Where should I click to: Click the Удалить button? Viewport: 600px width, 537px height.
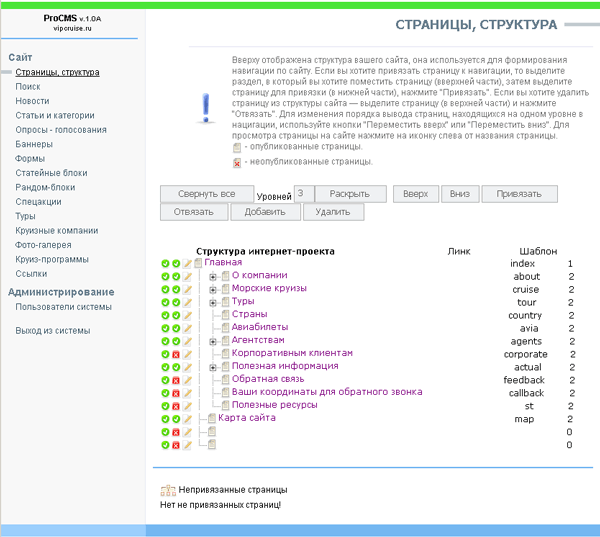click(333, 212)
